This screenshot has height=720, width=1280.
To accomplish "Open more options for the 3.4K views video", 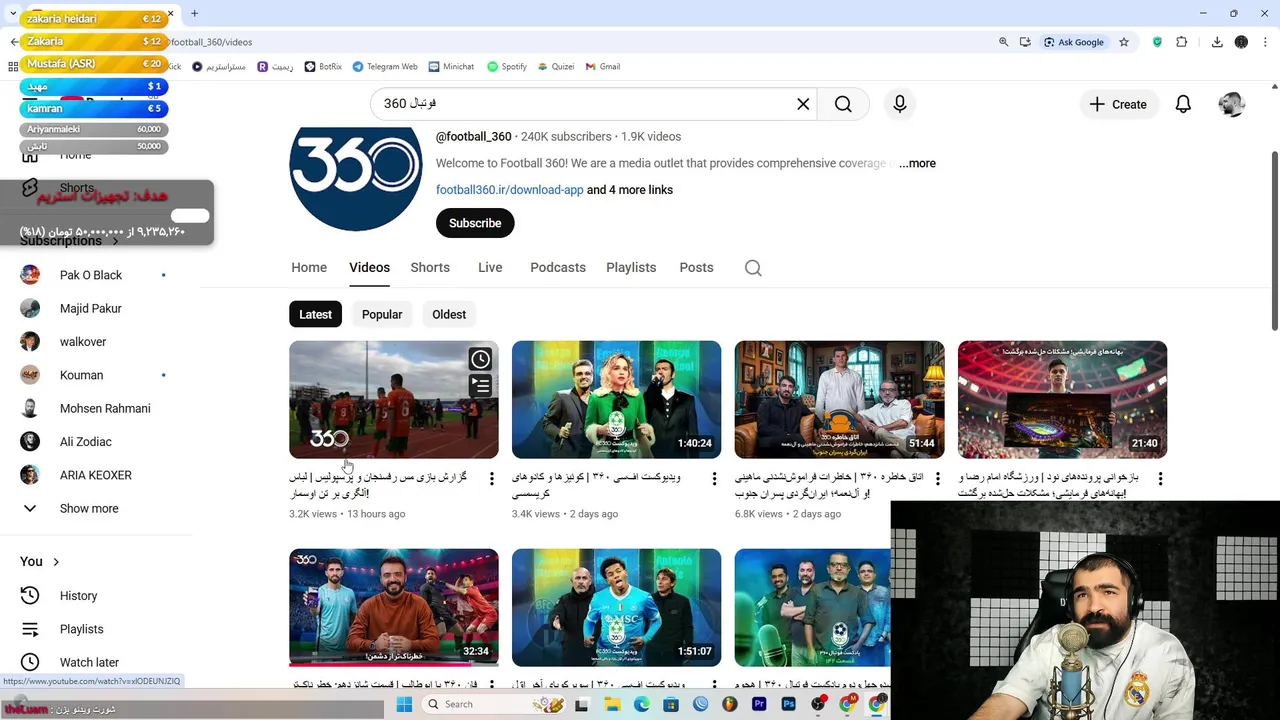I will 714,479.
